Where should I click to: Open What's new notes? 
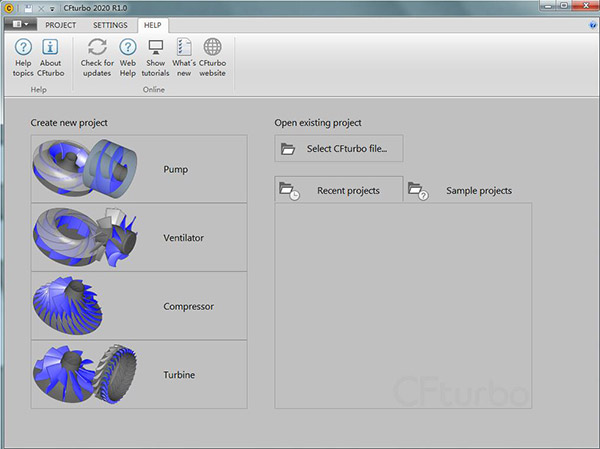click(x=184, y=57)
